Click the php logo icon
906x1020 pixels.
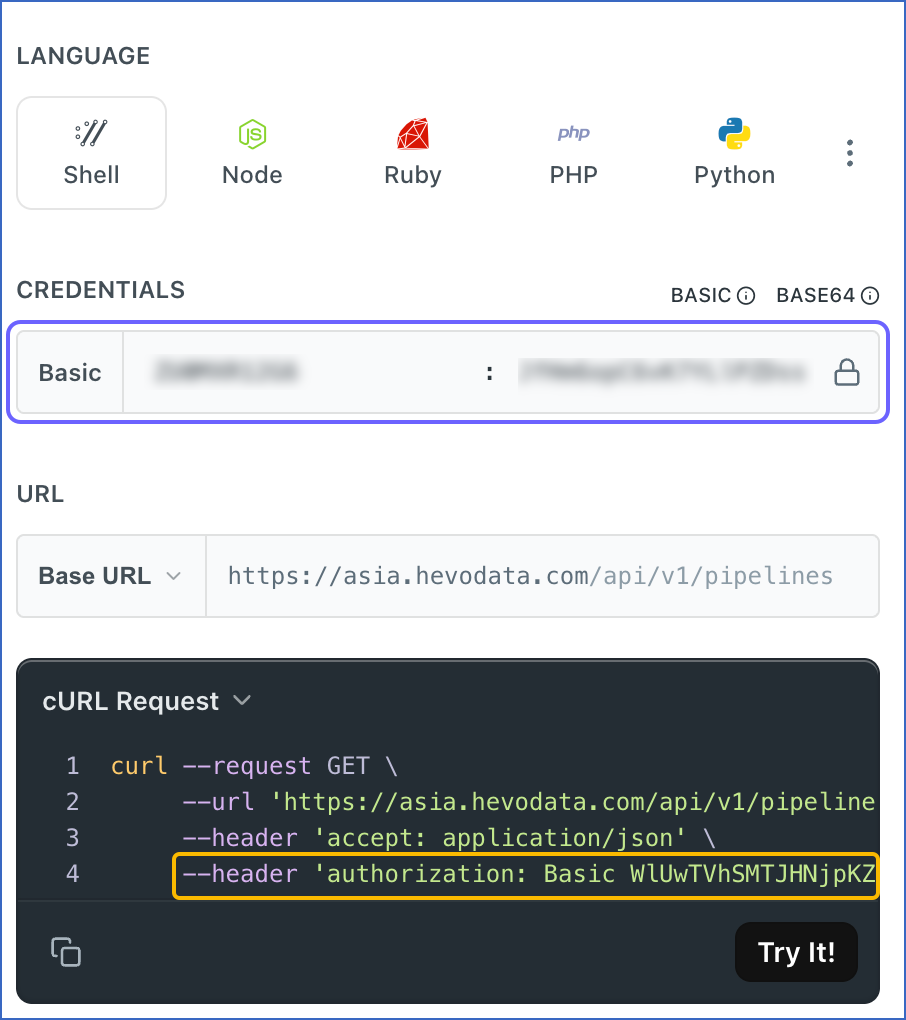(574, 133)
